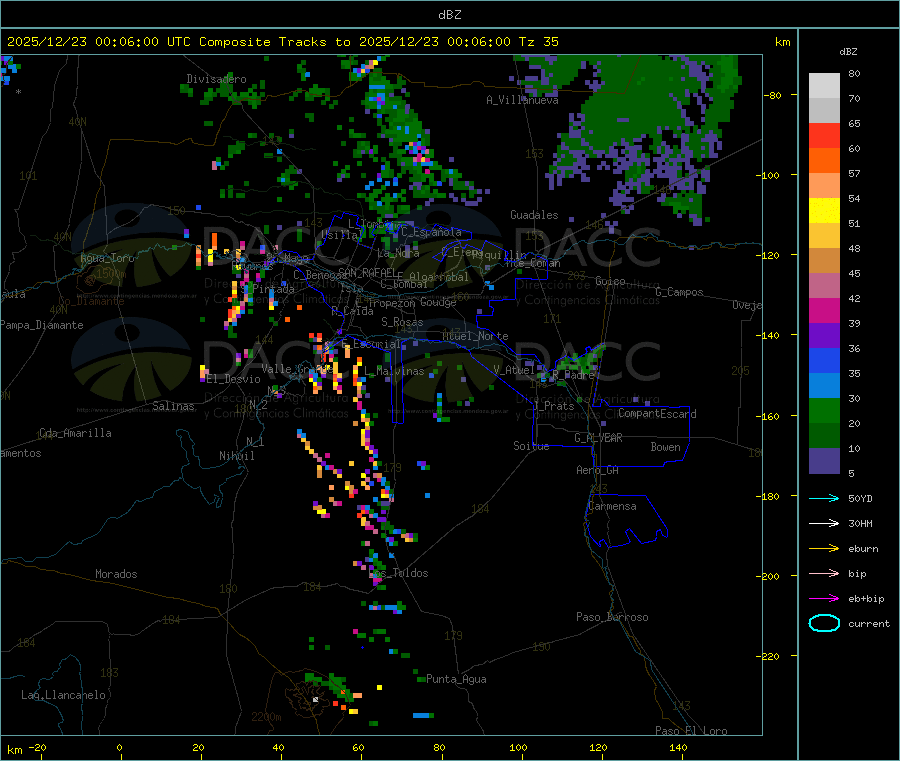Click the current cyan ellipse legend icon

coord(824,623)
